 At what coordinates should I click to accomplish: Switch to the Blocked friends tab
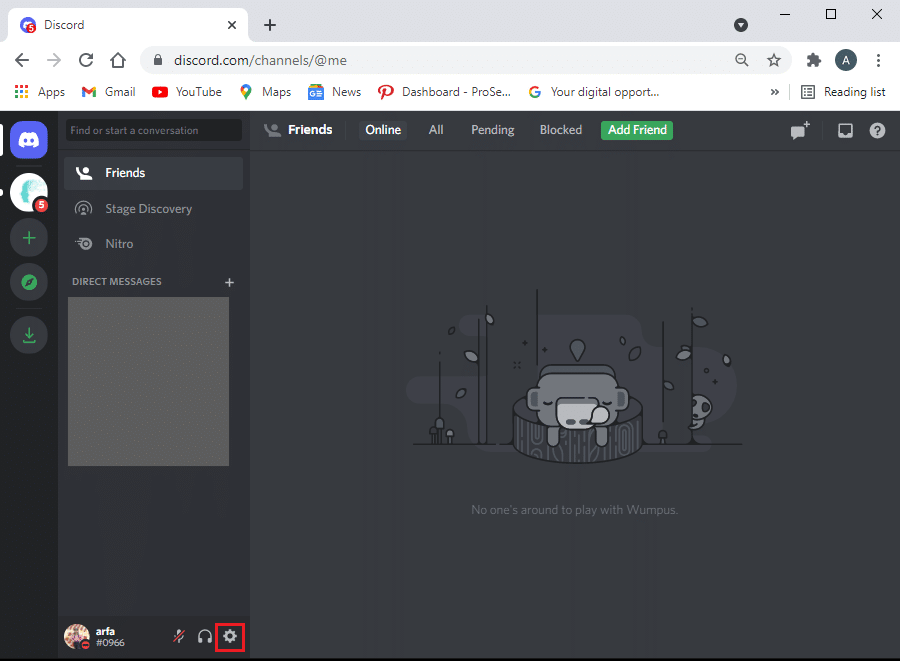560,130
